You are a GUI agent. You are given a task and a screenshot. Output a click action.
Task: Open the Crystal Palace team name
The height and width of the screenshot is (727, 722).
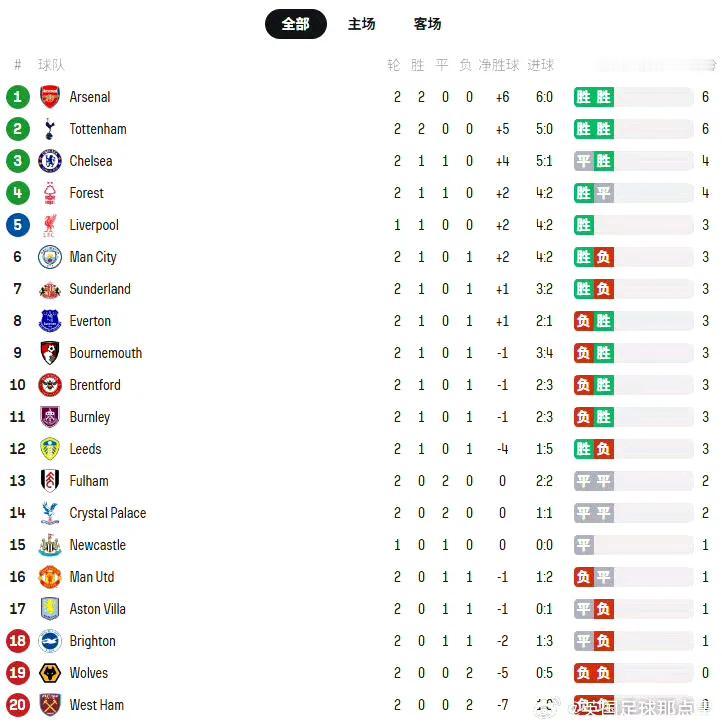click(x=108, y=513)
